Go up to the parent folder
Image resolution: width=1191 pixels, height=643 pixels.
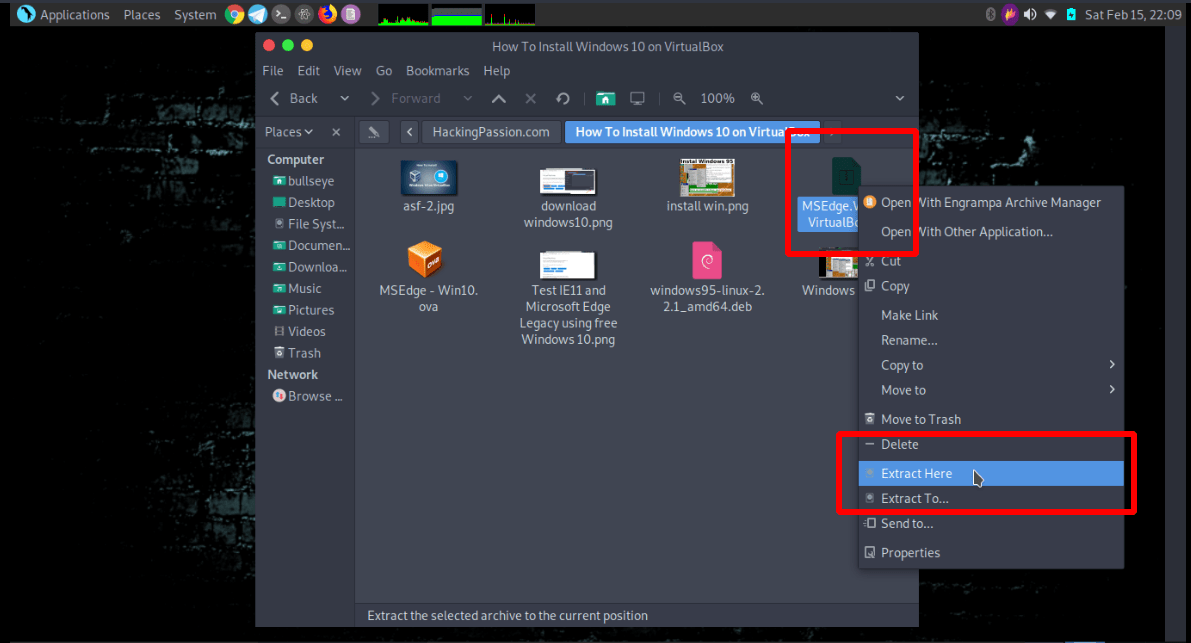click(498, 99)
